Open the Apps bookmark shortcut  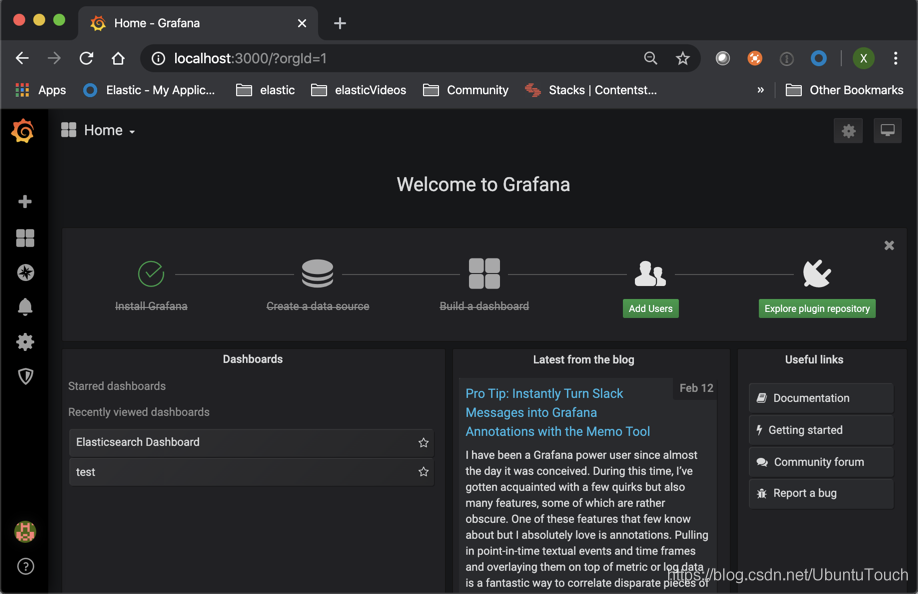pyautogui.click(x=40, y=90)
